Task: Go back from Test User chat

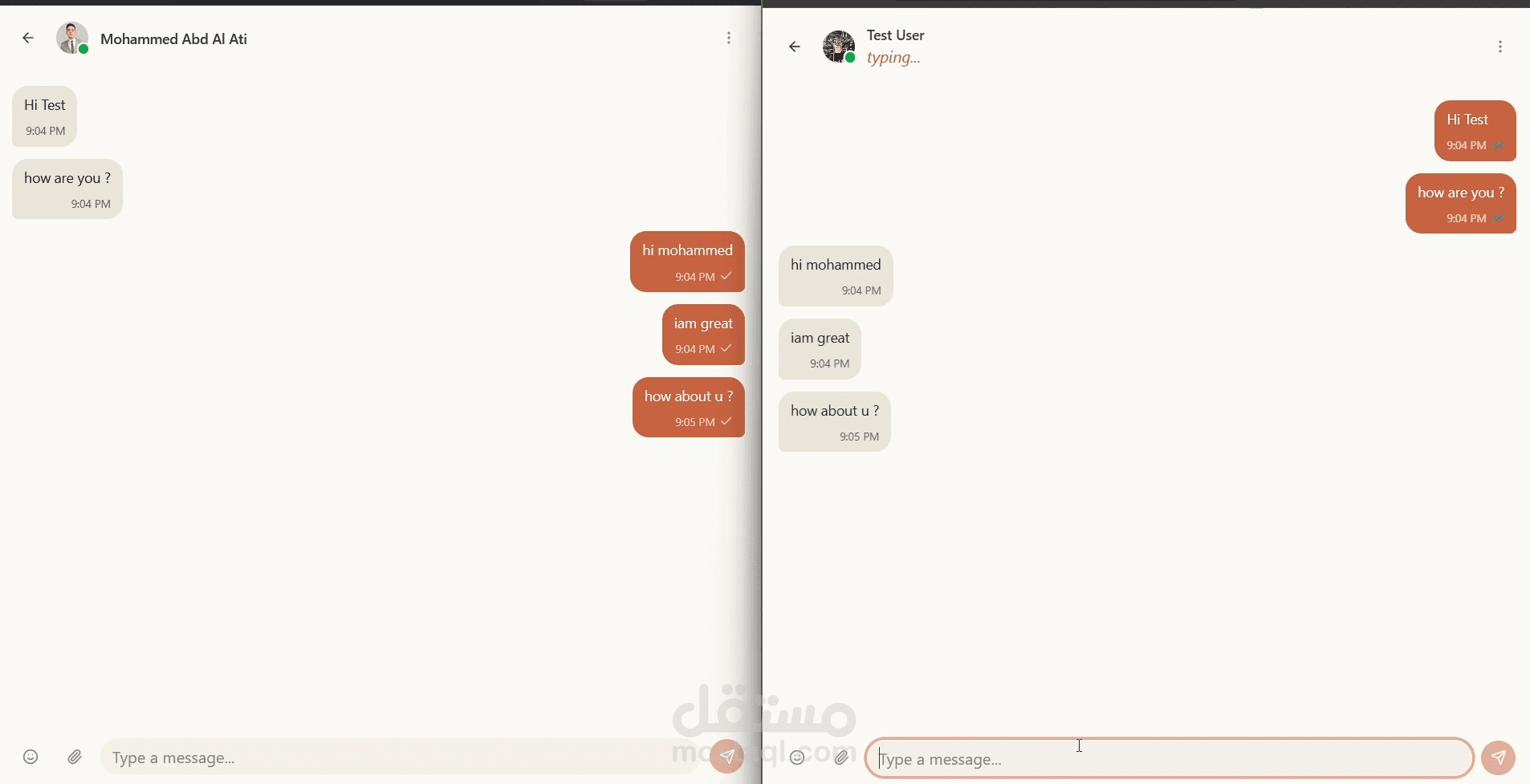Action: click(795, 47)
